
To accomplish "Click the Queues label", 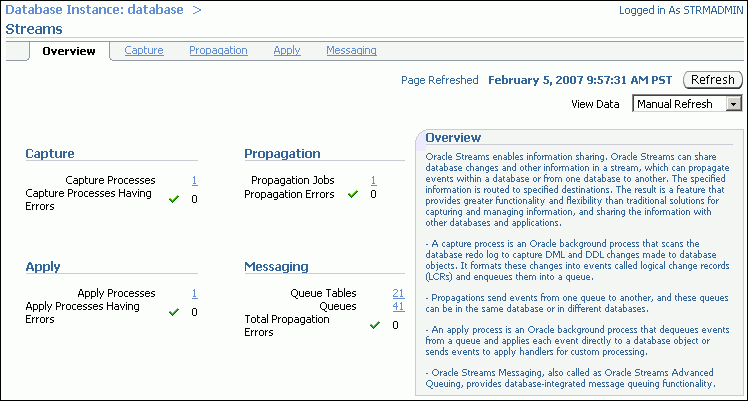I will (338, 306).
